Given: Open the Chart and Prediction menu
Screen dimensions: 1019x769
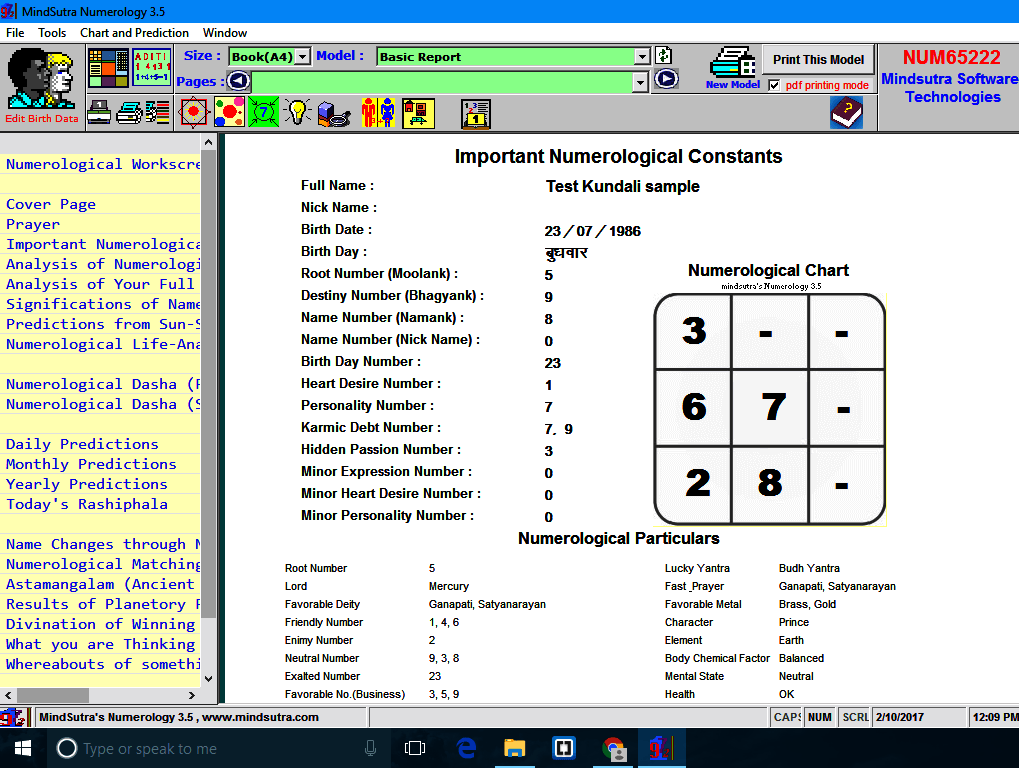Looking at the screenshot, I should pyautogui.click(x=134, y=32).
